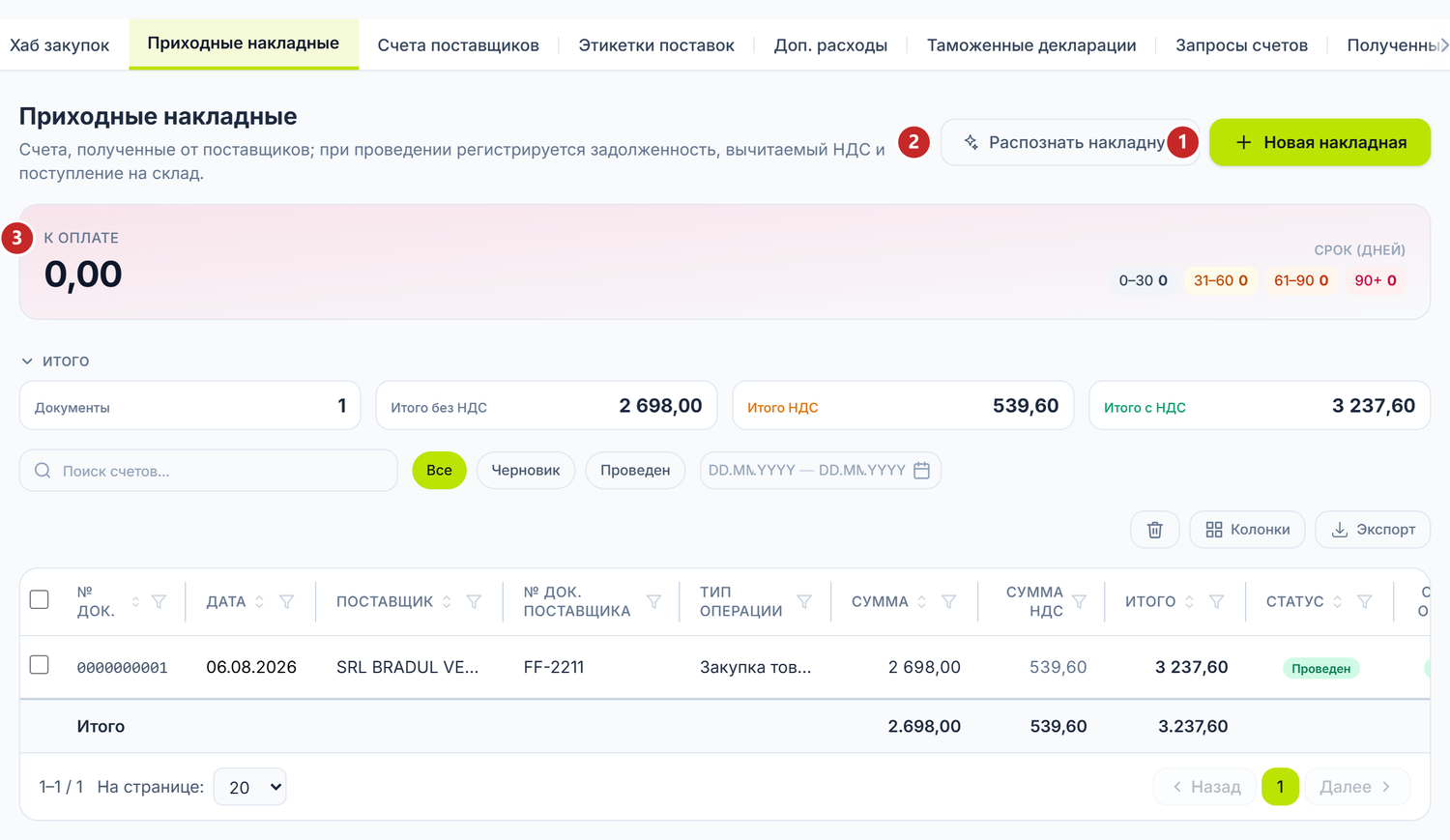The height and width of the screenshot is (840, 1450).
Task: Open filter for ТИП ОПЕРАЦИИ column
Action: tap(804, 602)
